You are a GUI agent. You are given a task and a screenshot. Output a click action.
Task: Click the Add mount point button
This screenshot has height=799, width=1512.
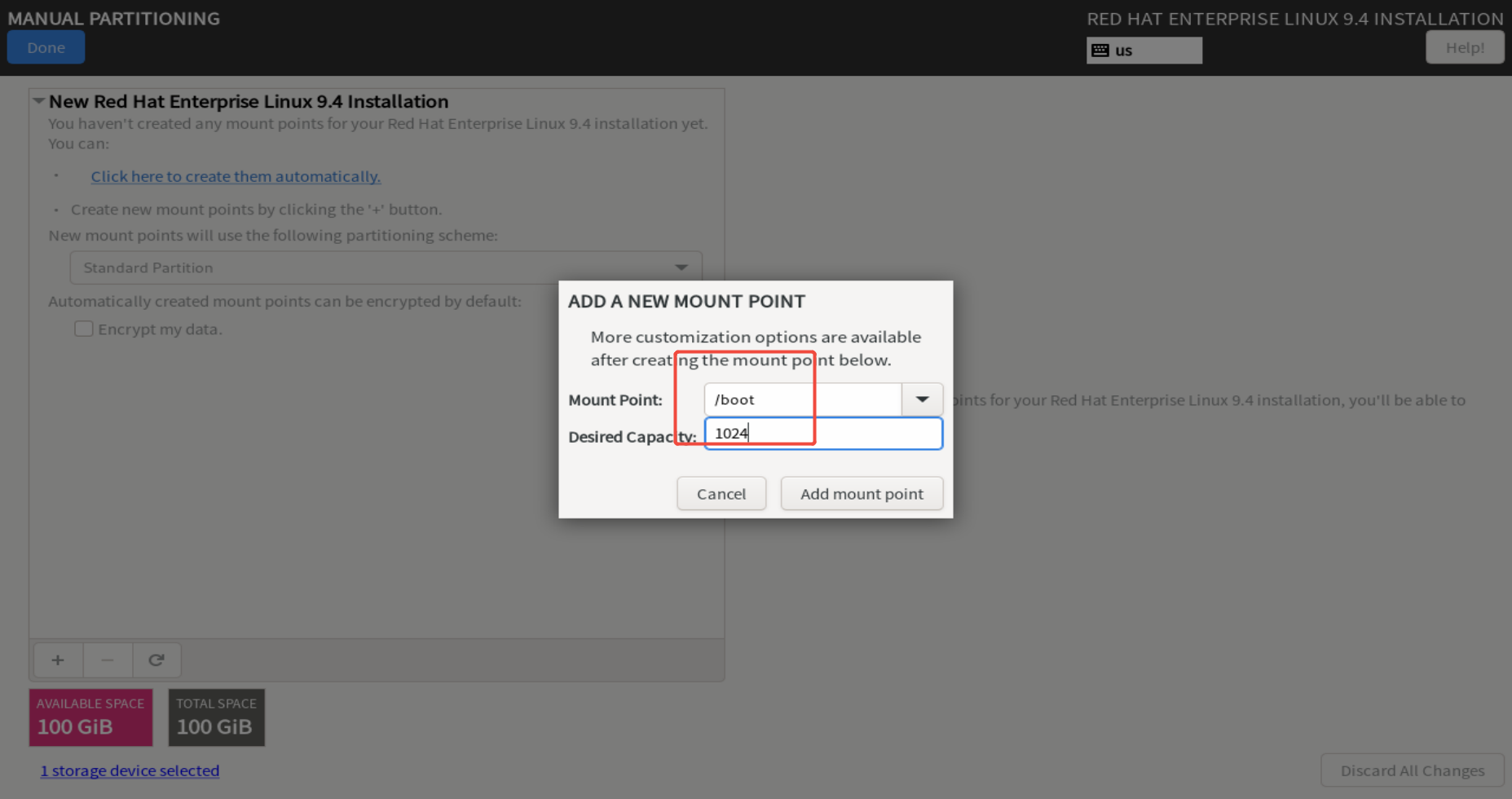coord(862,493)
